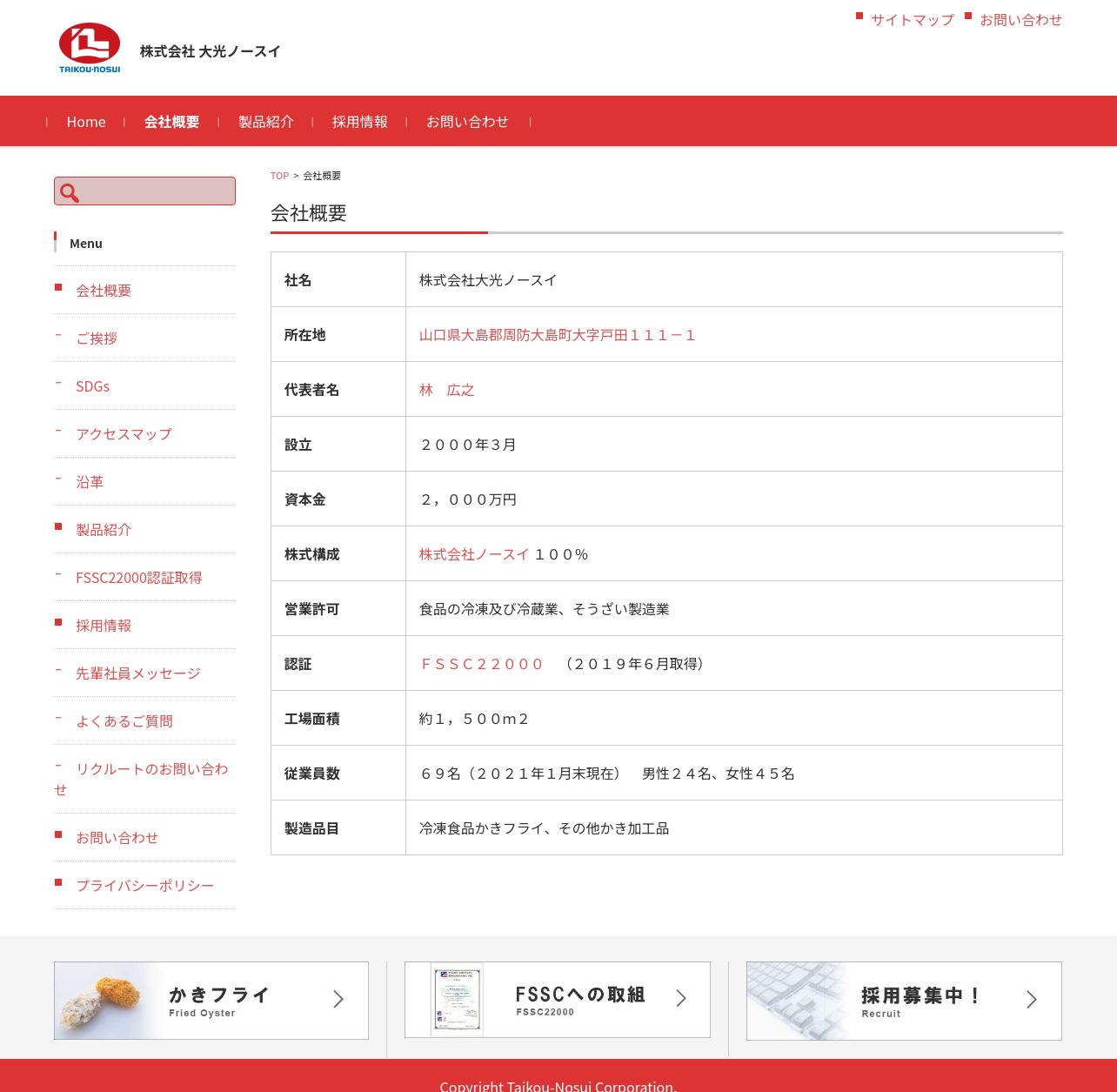Select 会社概要 in the navigation bar
The image size is (1117, 1092).
(x=172, y=122)
